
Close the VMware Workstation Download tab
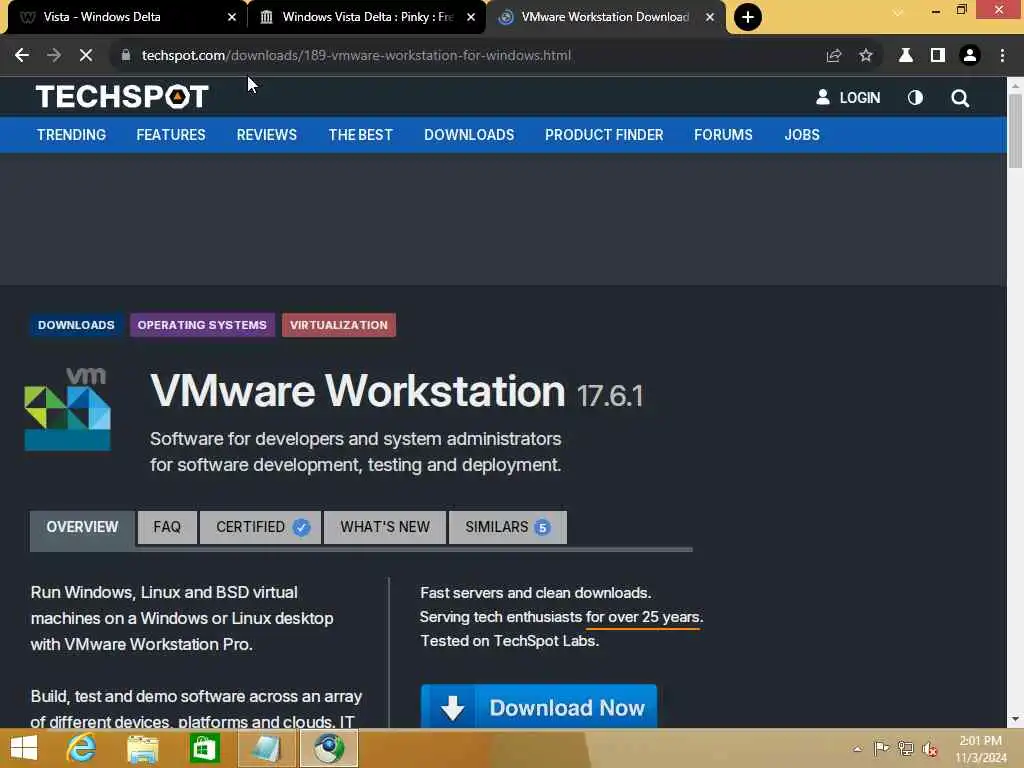click(710, 17)
